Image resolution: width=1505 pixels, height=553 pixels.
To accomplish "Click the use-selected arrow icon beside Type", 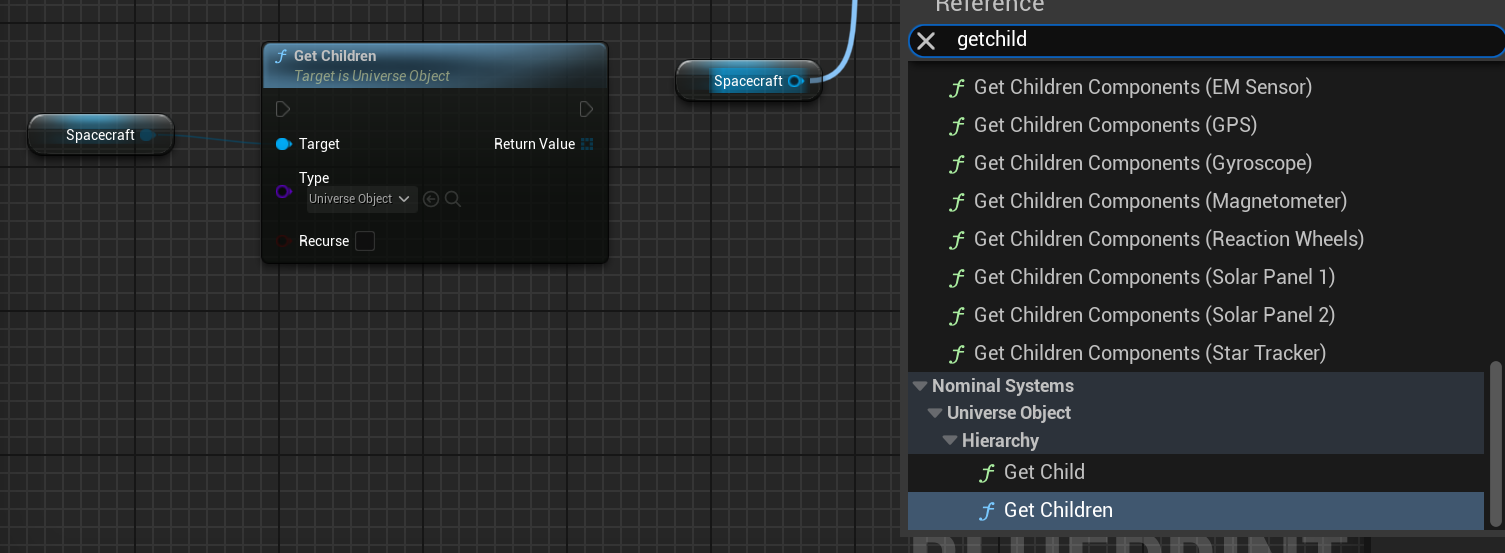I will [431, 199].
